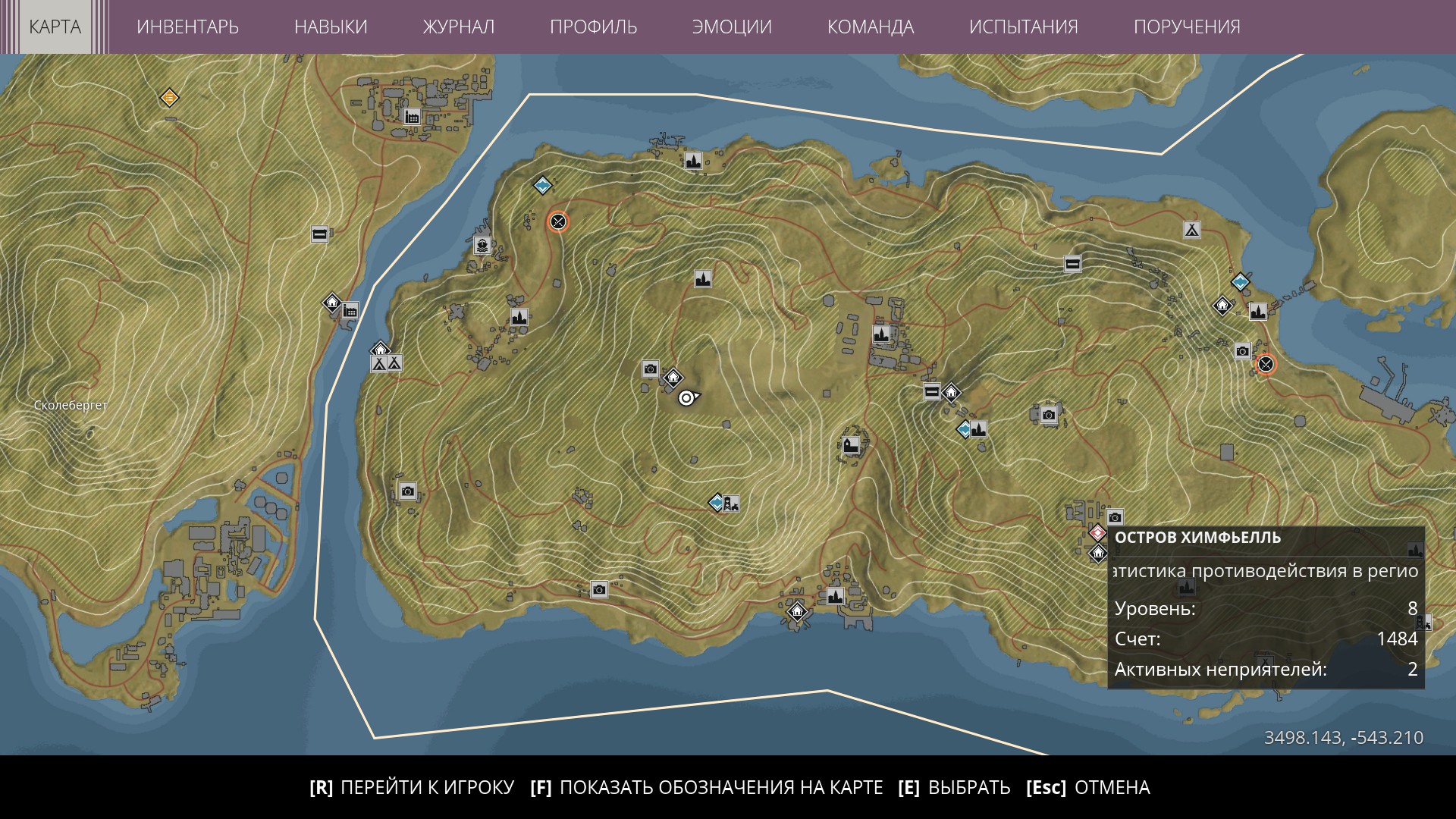Go to the ПРОФИЛЬ tab

click(x=594, y=27)
